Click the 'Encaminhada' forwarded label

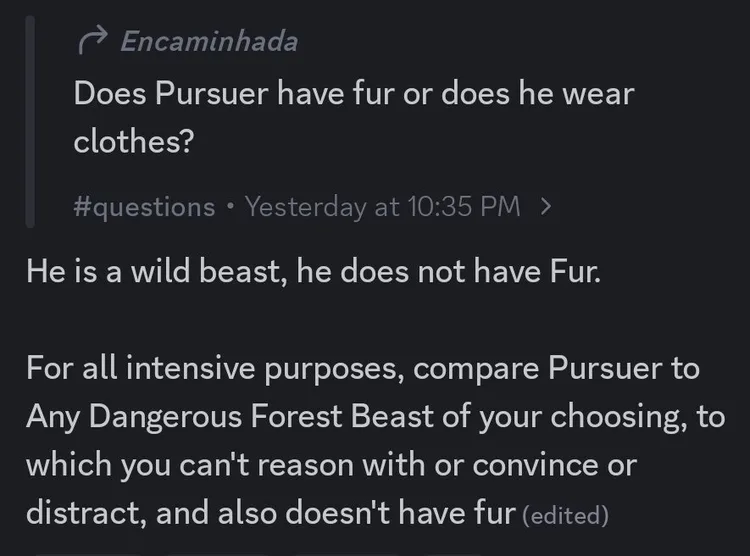pyautogui.click(x=210, y=41)
